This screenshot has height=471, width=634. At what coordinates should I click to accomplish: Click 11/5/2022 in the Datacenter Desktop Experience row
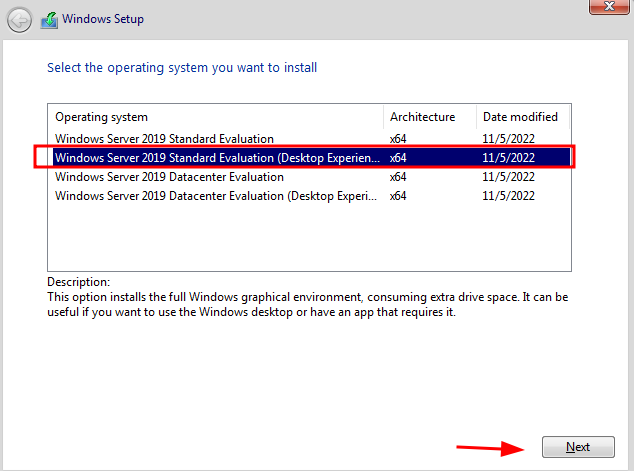click(x=508, y=196)
